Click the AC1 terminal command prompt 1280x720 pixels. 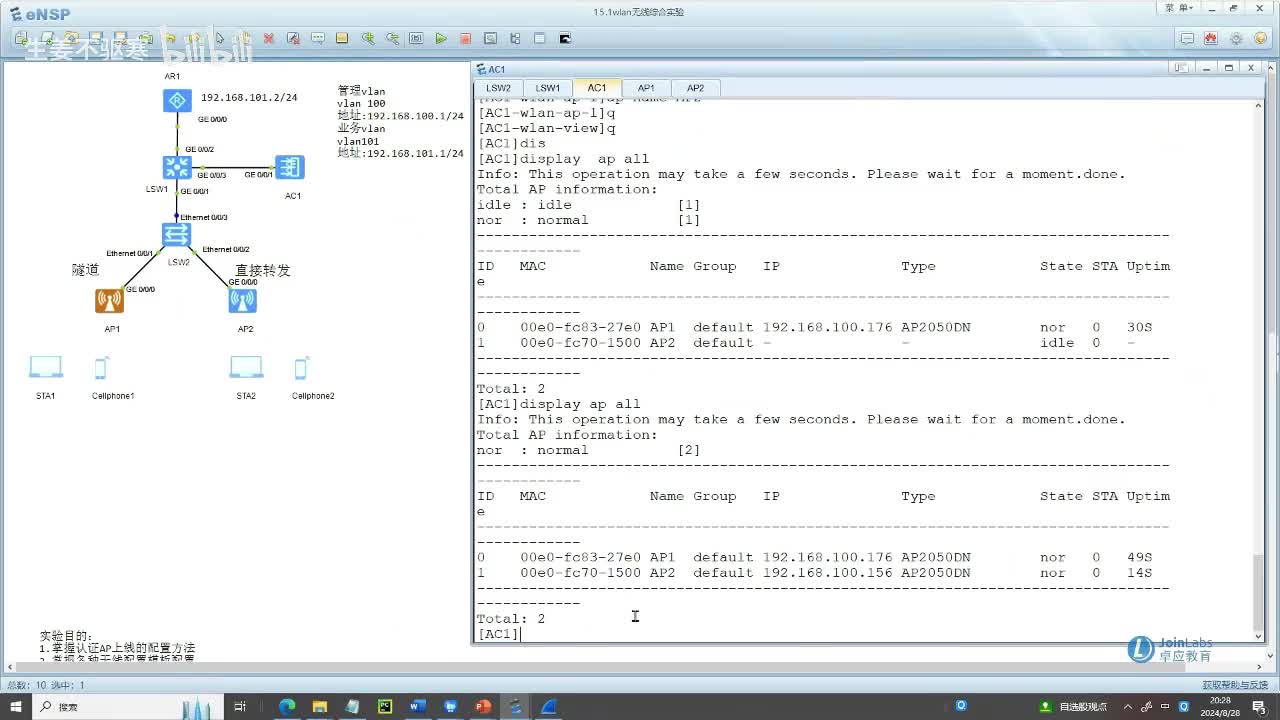[500, 634]
